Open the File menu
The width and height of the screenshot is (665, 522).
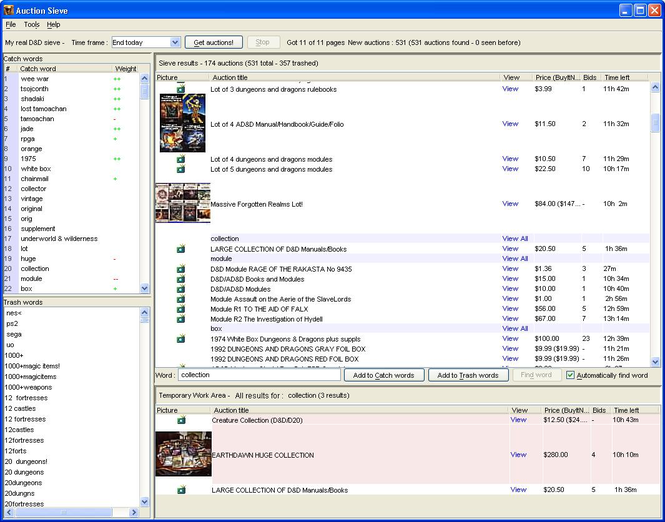coord(10,24)
